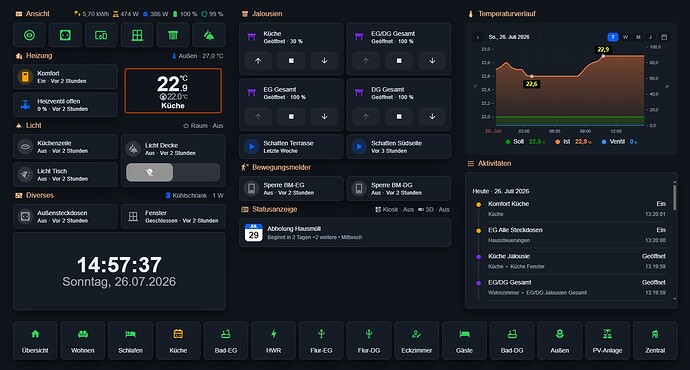Select the W weekly chart range

click(625, 37)
